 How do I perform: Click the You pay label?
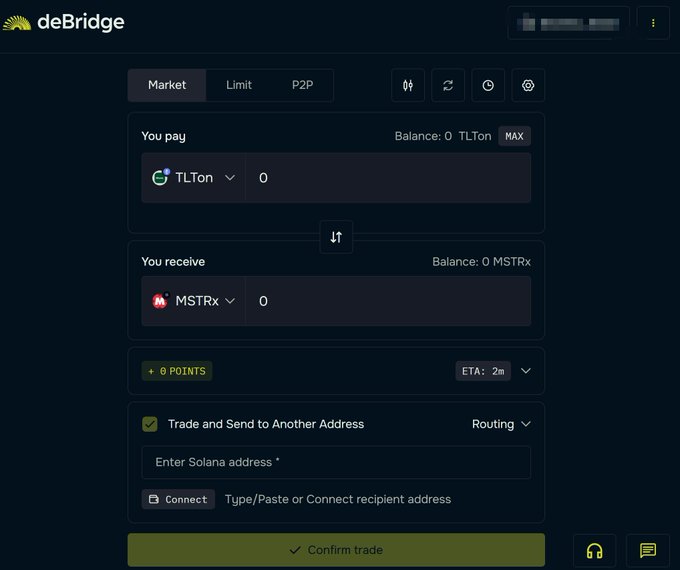pos(163,136)
